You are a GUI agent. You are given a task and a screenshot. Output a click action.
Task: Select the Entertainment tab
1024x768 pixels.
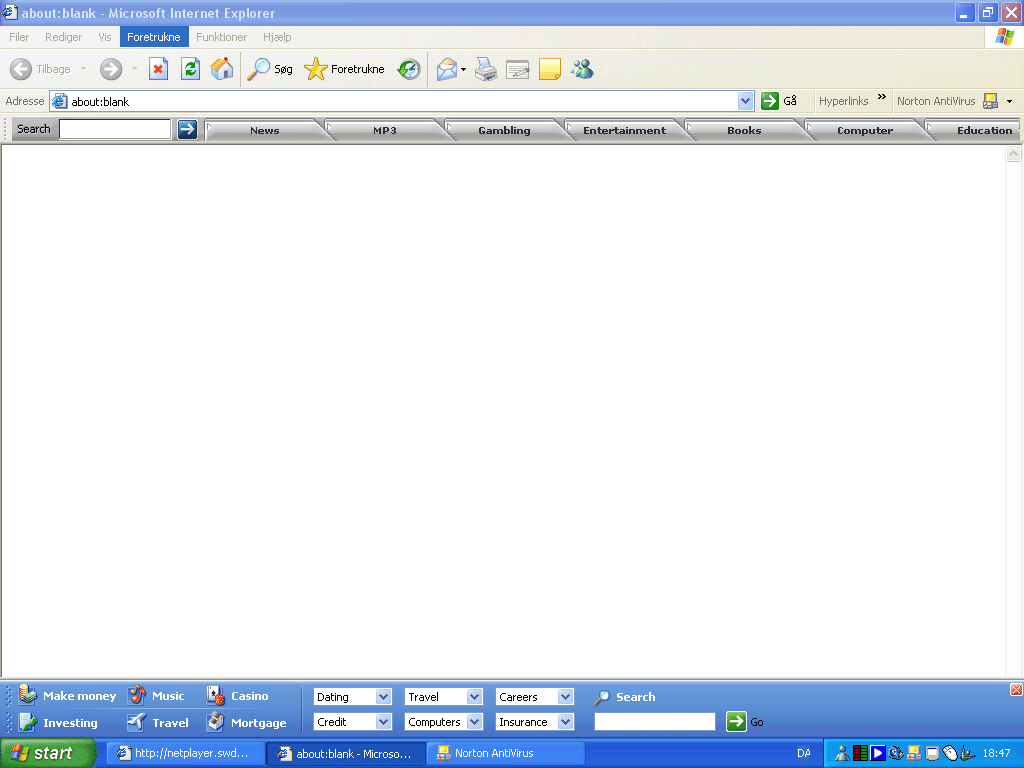[x=624, y=130]
